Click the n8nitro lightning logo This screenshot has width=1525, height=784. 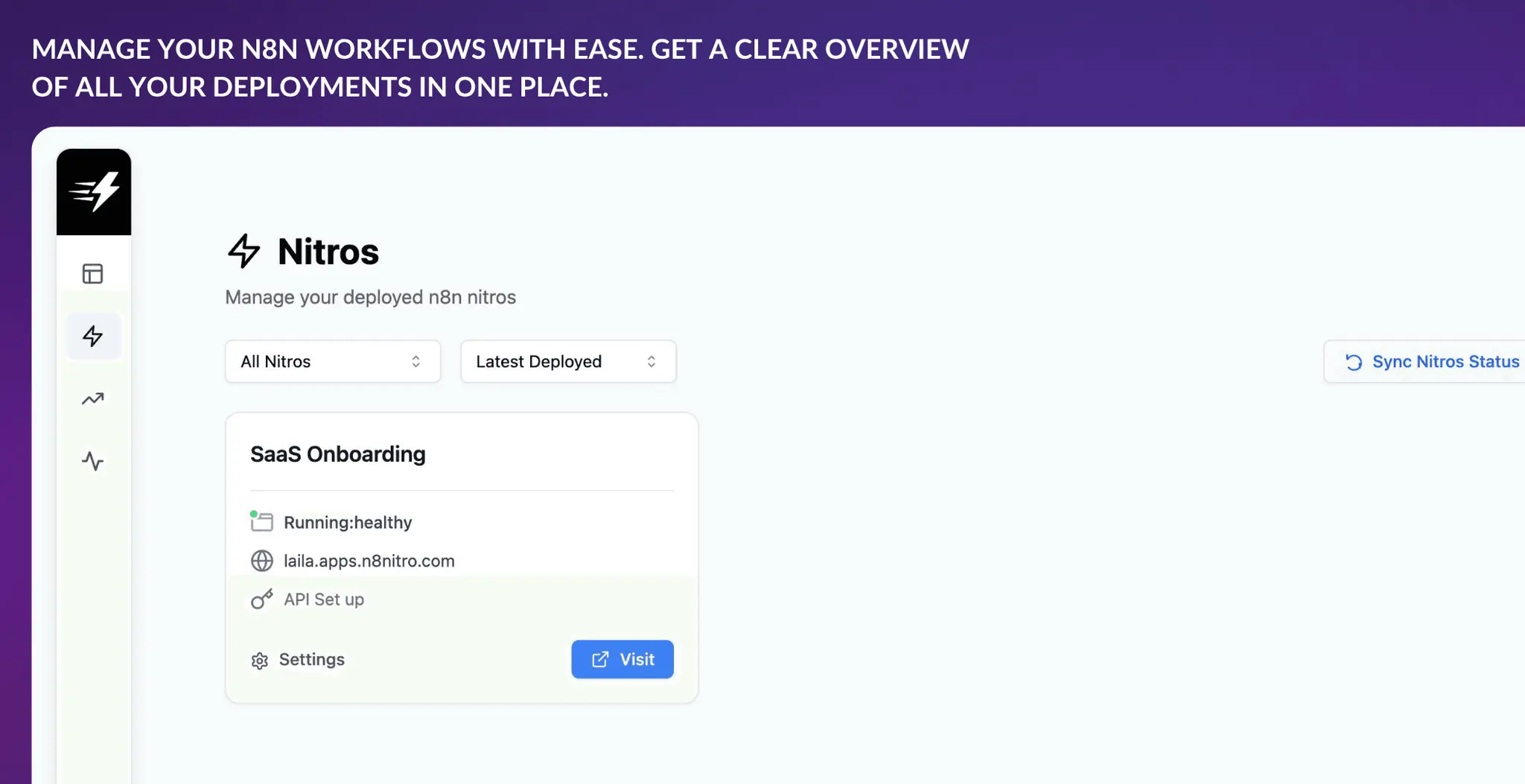pyautogui.click(x=94, y=192)
